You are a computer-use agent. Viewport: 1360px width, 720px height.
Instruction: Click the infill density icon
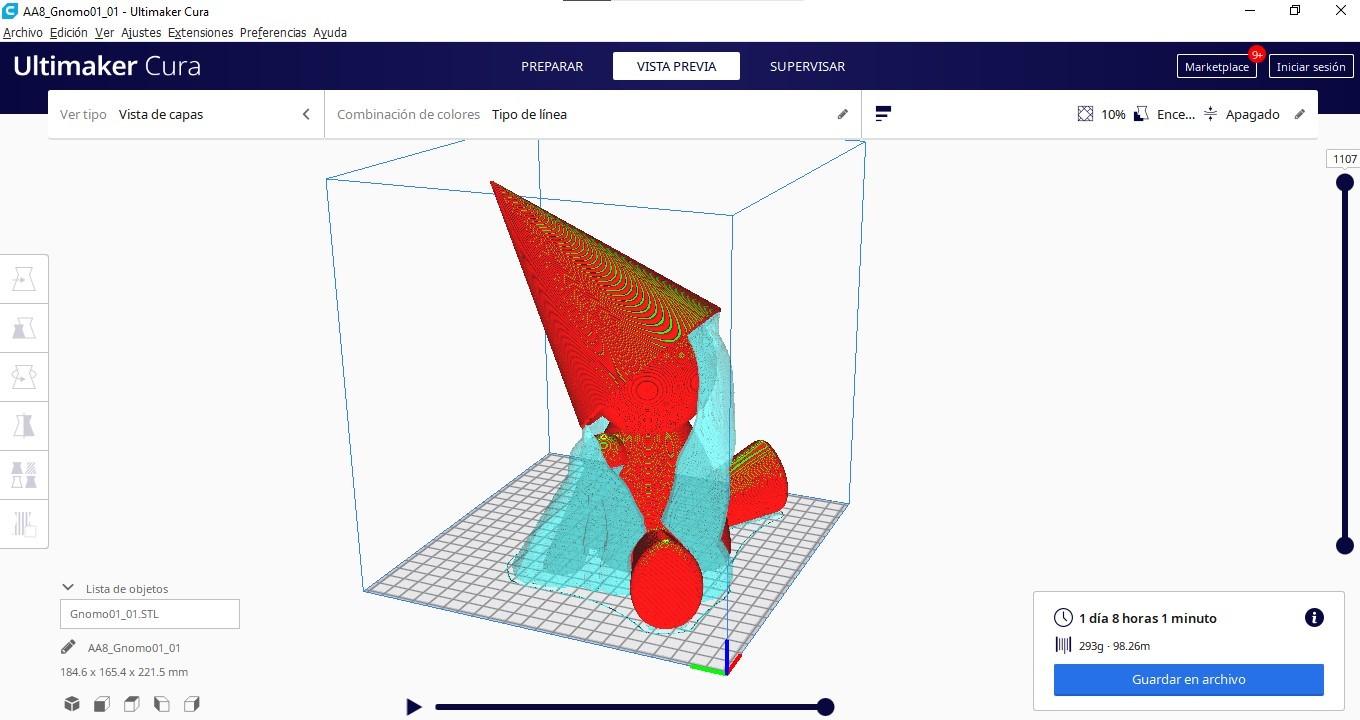[x=1085, y=114]
